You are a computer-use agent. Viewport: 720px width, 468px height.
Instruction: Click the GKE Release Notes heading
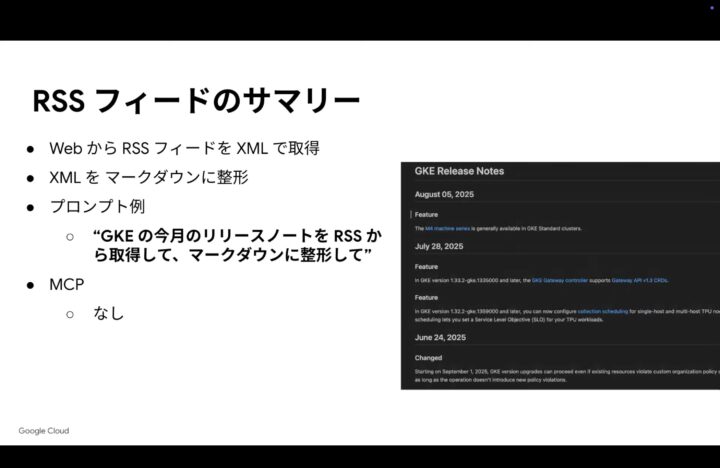point(459,171)
